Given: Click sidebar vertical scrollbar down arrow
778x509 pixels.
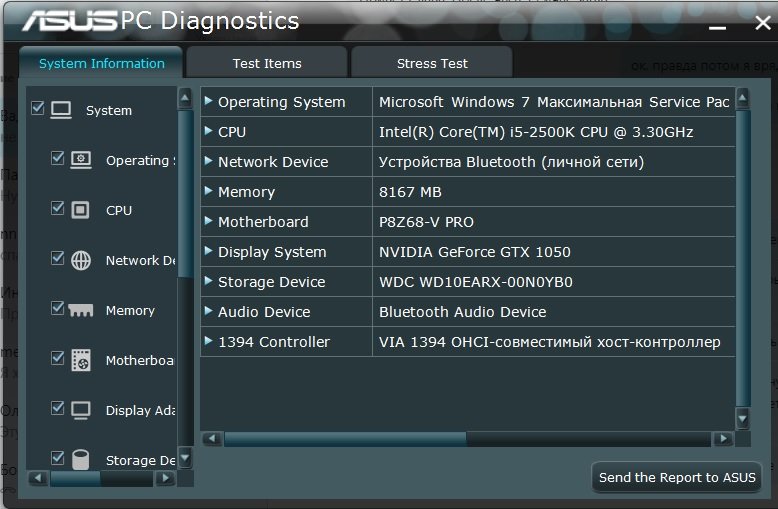Looking at the screenshot, I should click(185, 457).
